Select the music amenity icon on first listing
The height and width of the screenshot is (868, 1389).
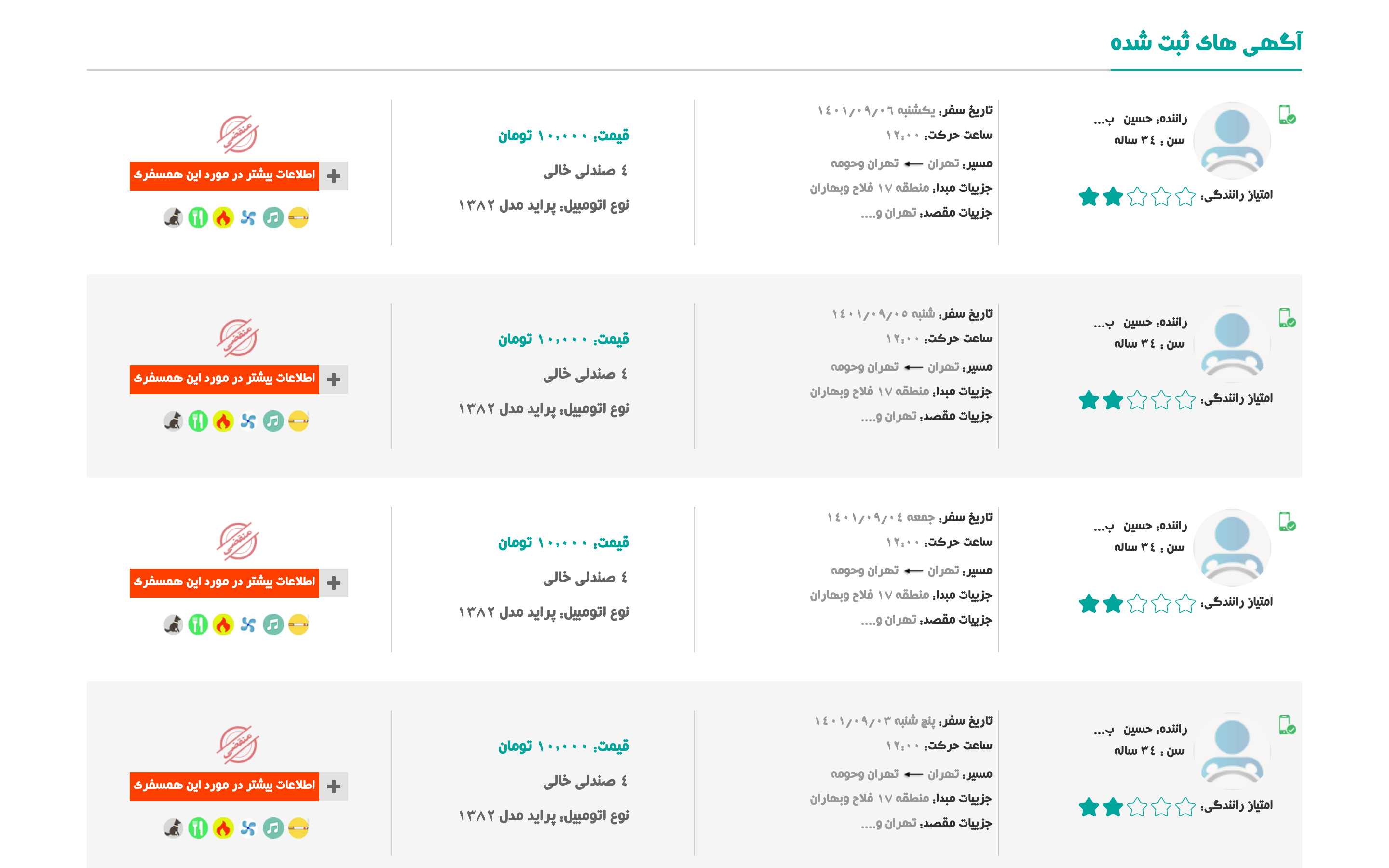point(274,217)
